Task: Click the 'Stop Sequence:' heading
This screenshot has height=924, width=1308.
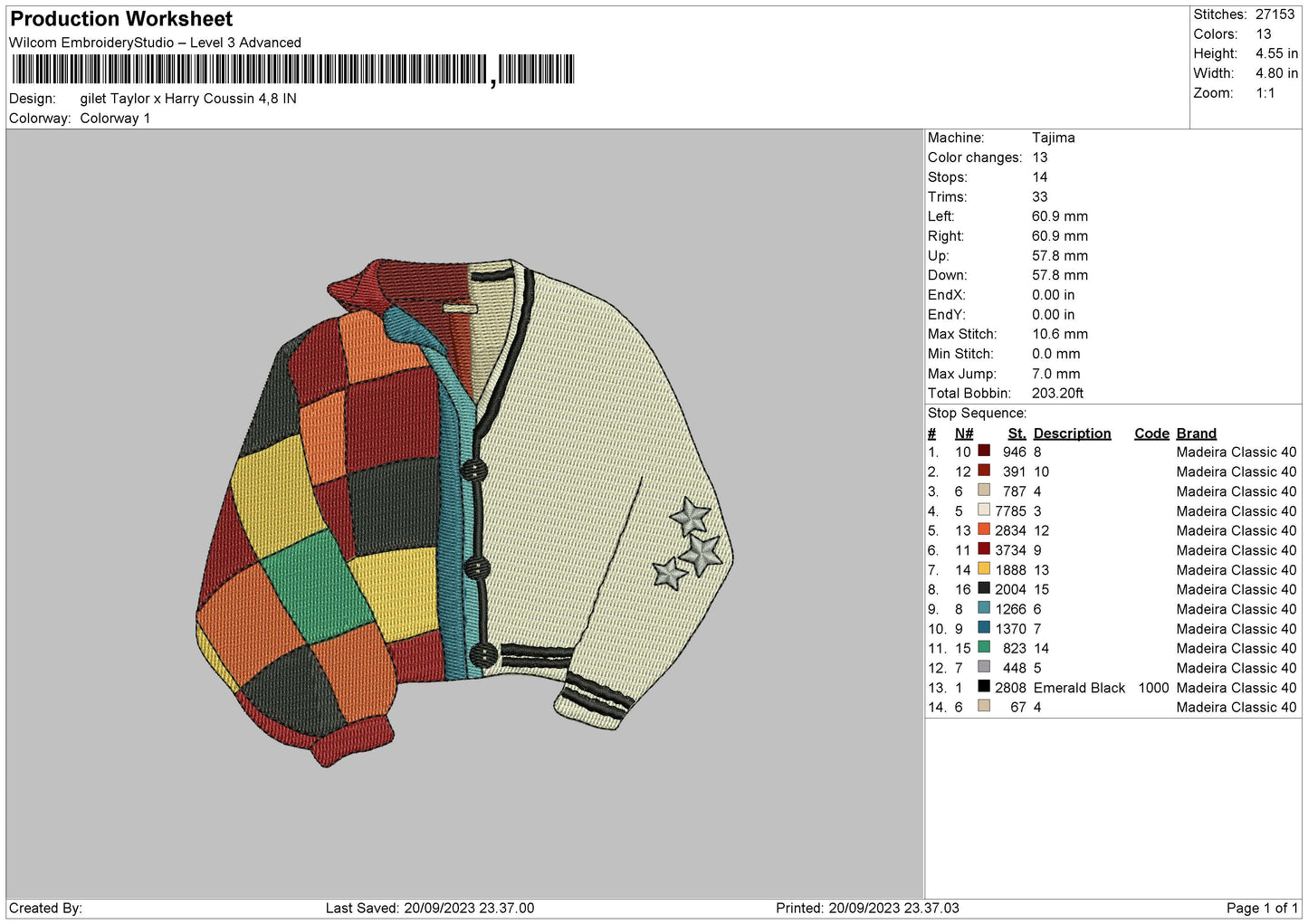Action: (978, 414)
